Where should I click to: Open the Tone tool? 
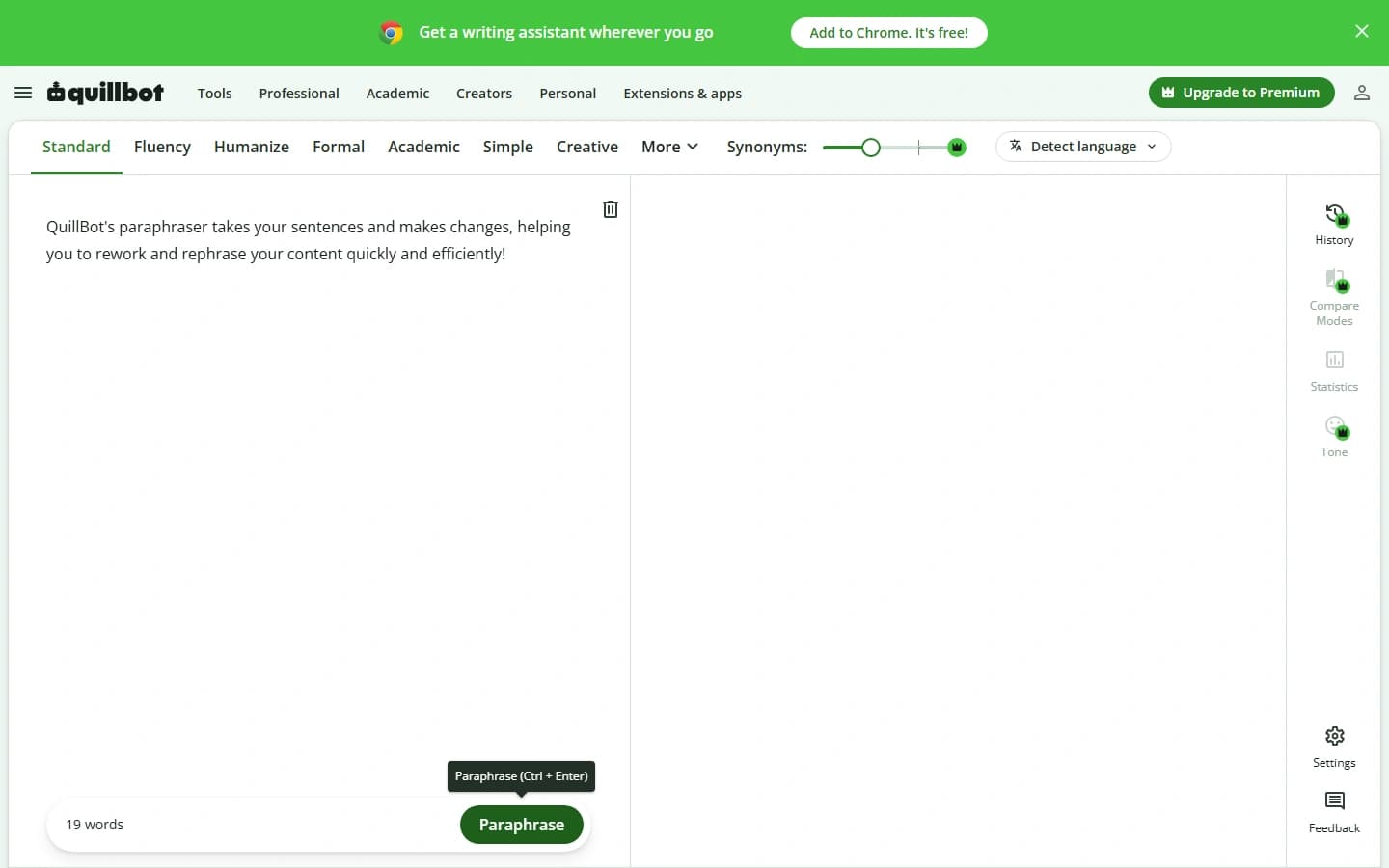click(1334, 437)
